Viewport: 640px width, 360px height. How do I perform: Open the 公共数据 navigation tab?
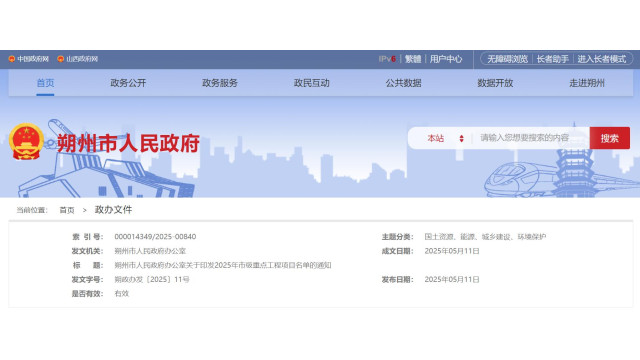click(404, 83)
